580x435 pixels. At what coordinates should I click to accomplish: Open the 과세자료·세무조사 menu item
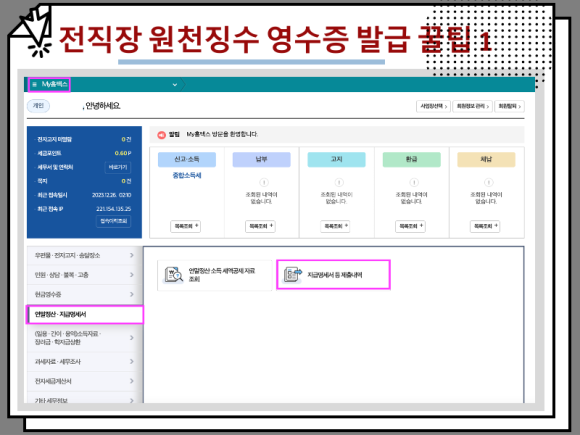click(x=84, y=361)
